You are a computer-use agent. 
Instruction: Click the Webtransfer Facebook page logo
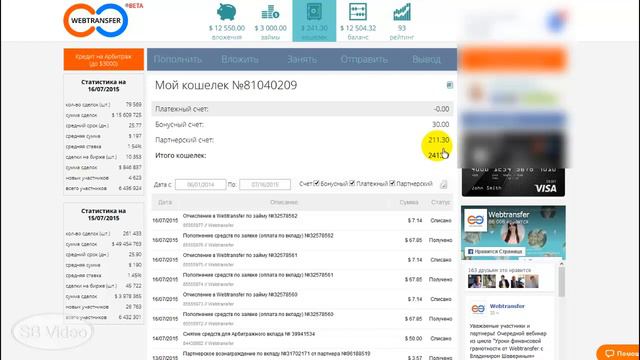[476, 220]
